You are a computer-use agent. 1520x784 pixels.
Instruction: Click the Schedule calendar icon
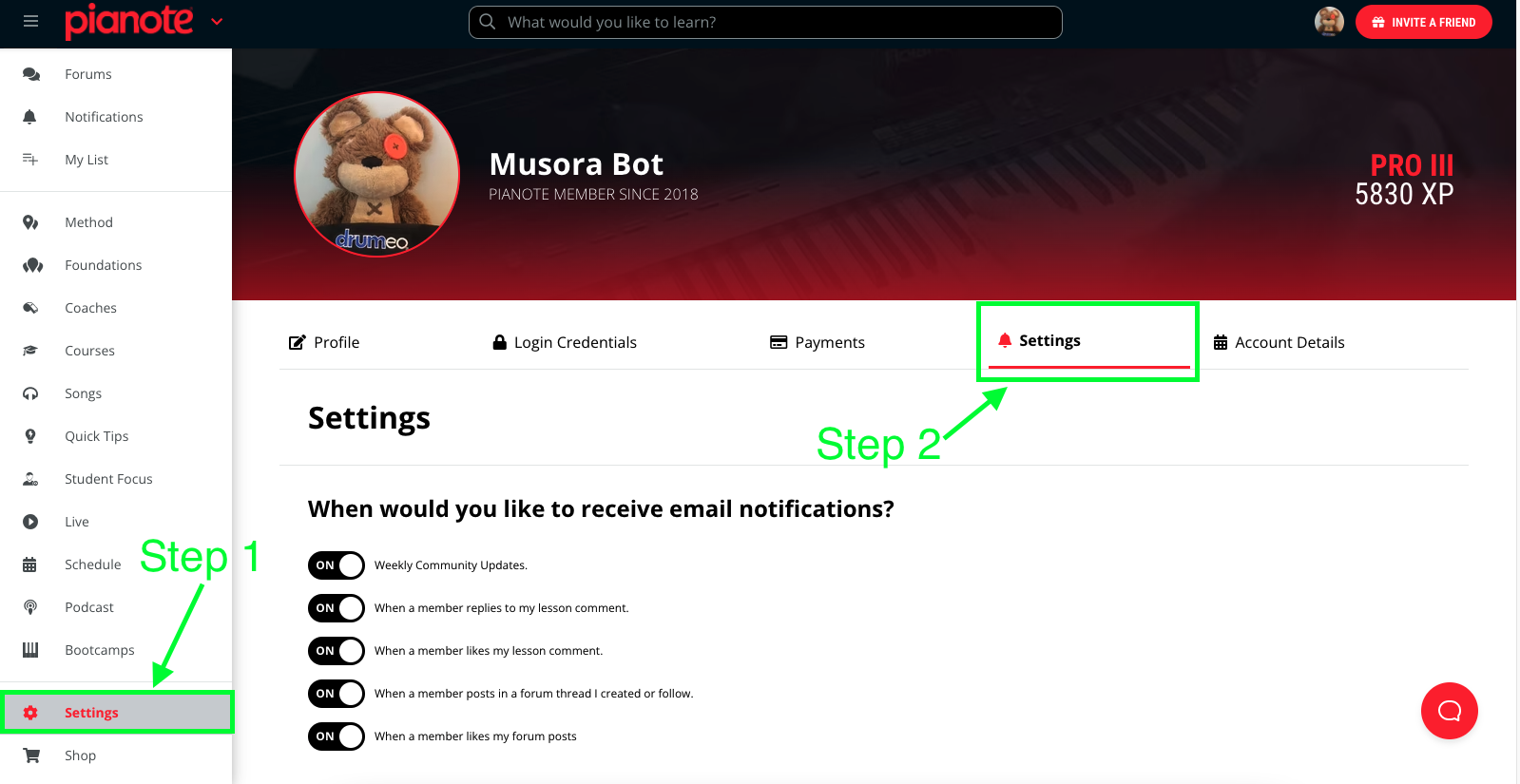29,564
